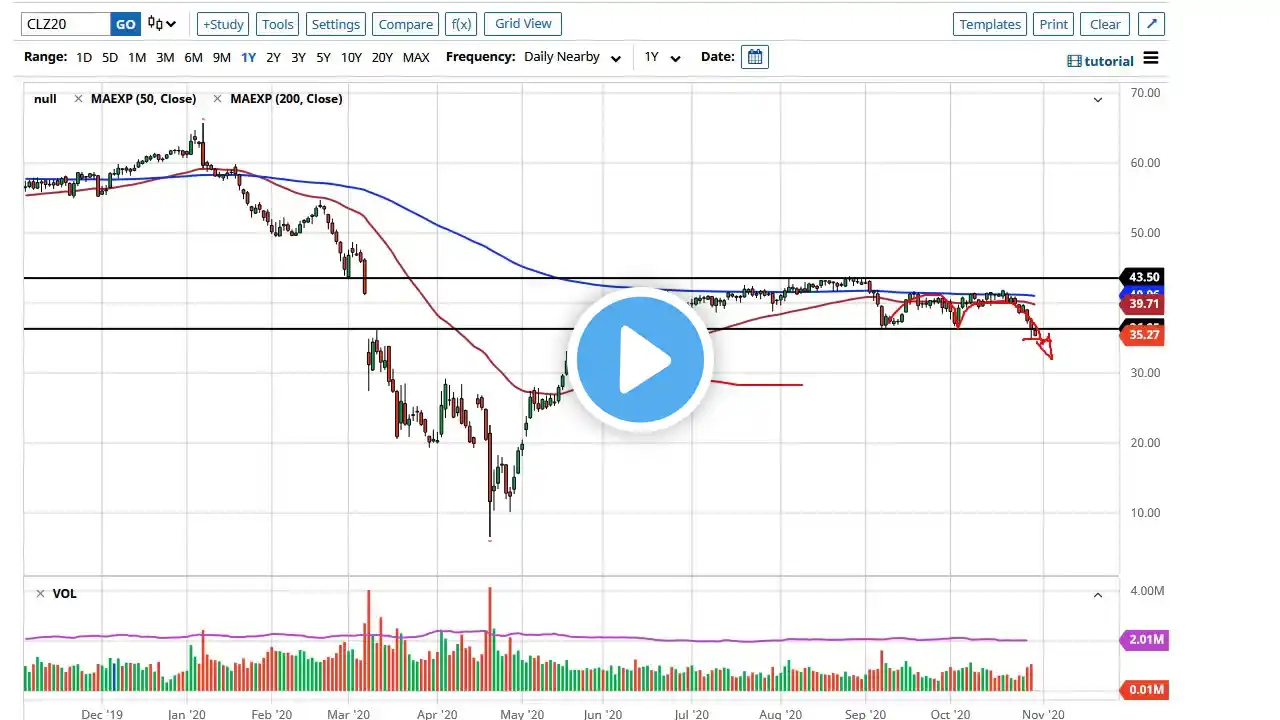Select the active 1Y range
The height and width of the screenshot is (720, 1280).
pyautogui.click(x=248, y=57)
